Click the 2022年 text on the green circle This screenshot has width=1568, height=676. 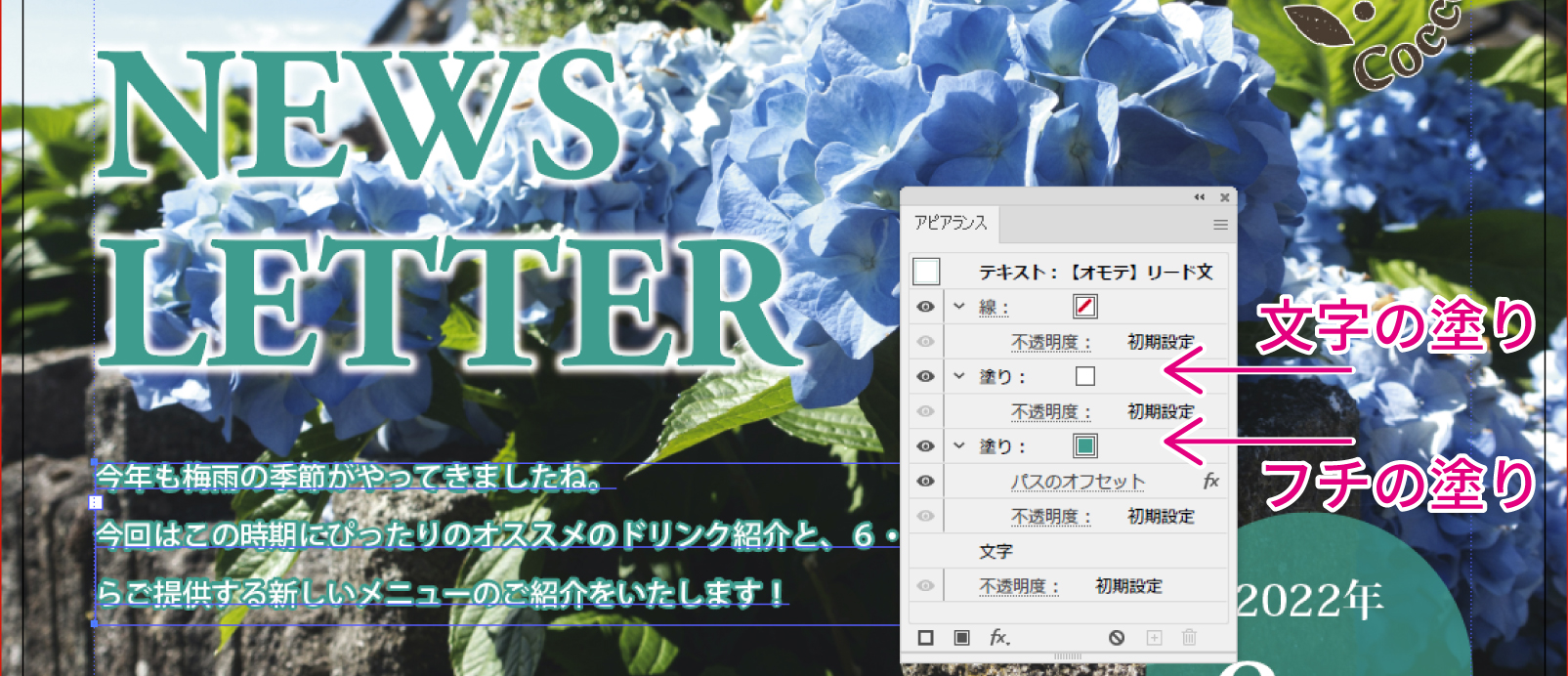pyautogui.click(x=1310, y=600)
